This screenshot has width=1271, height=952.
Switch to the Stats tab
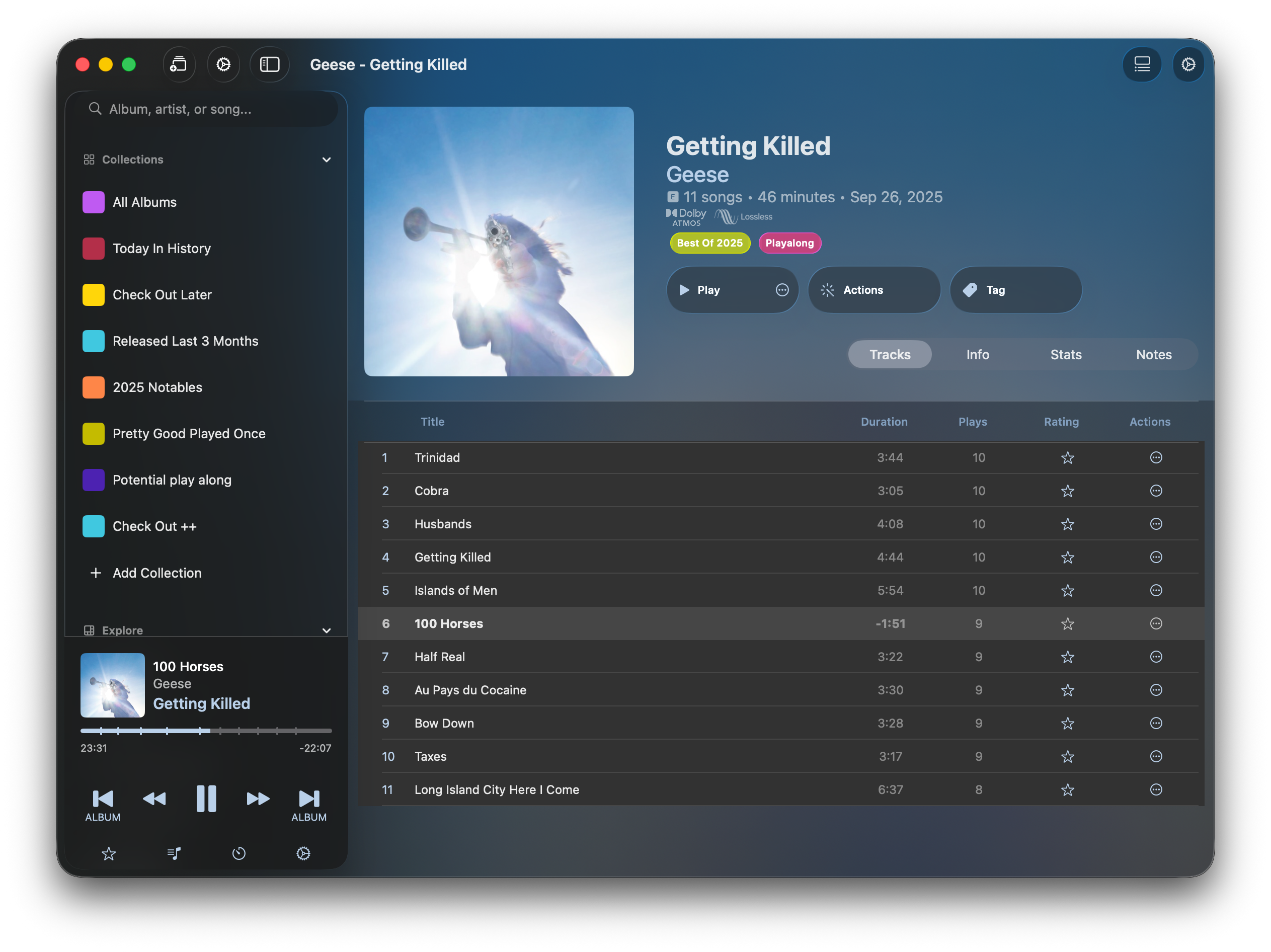pos(1066,355)
